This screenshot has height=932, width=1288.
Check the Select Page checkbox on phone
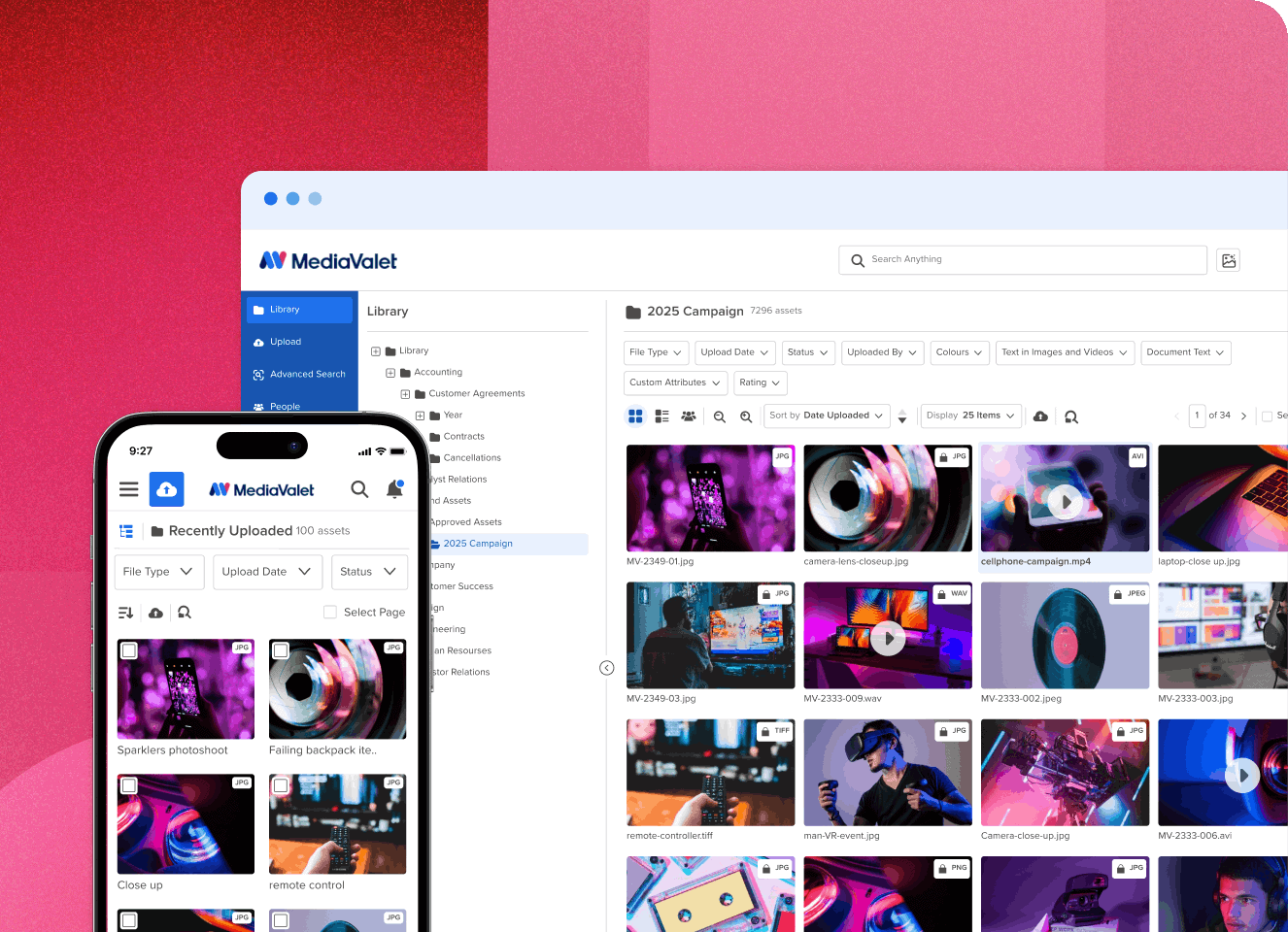[330, 612]
